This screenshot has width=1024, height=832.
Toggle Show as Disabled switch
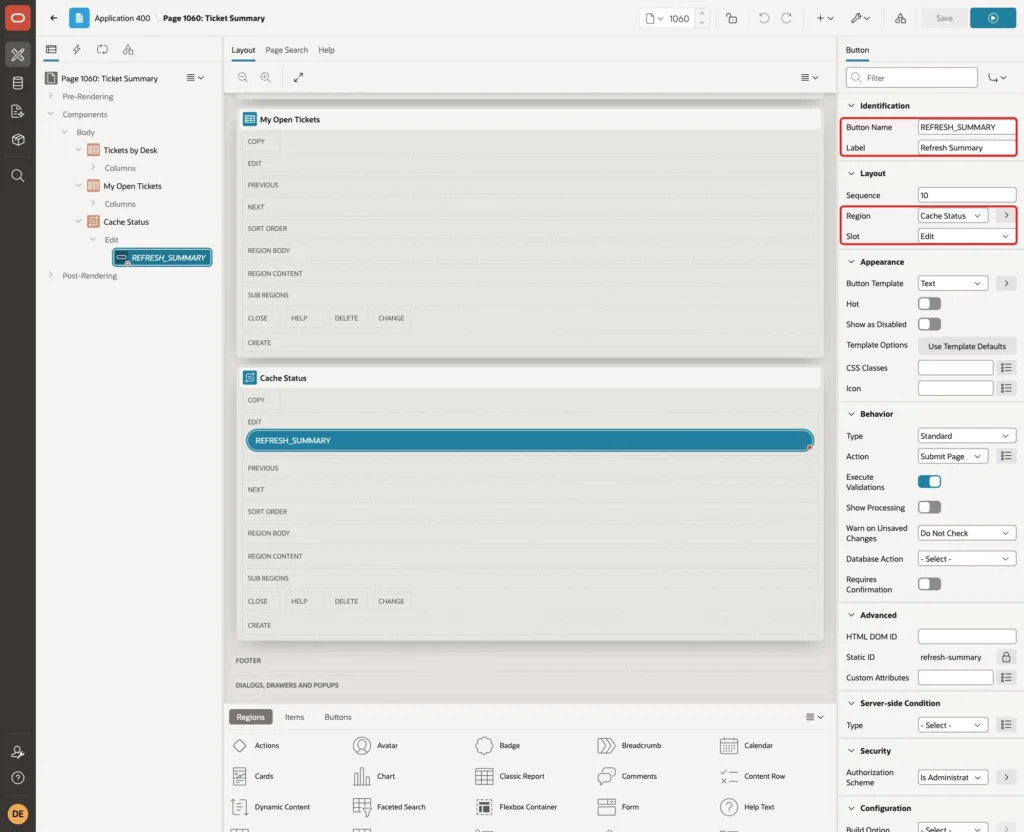pyautogui.click(x=929, y=324)
